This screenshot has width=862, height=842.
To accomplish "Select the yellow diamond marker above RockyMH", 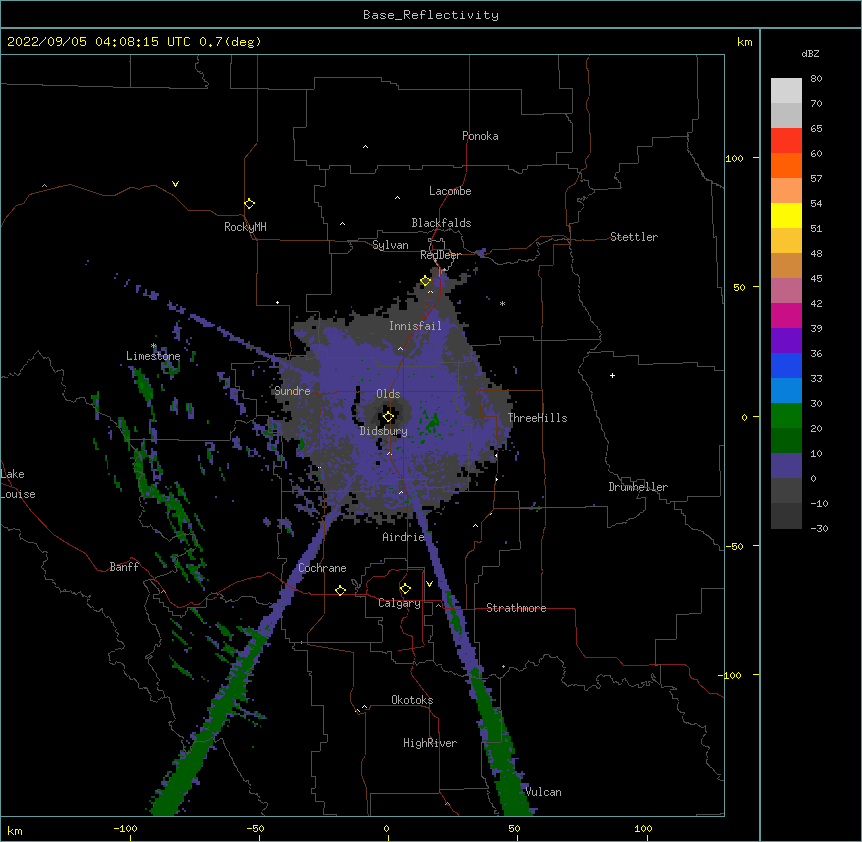I will [249, 203].
